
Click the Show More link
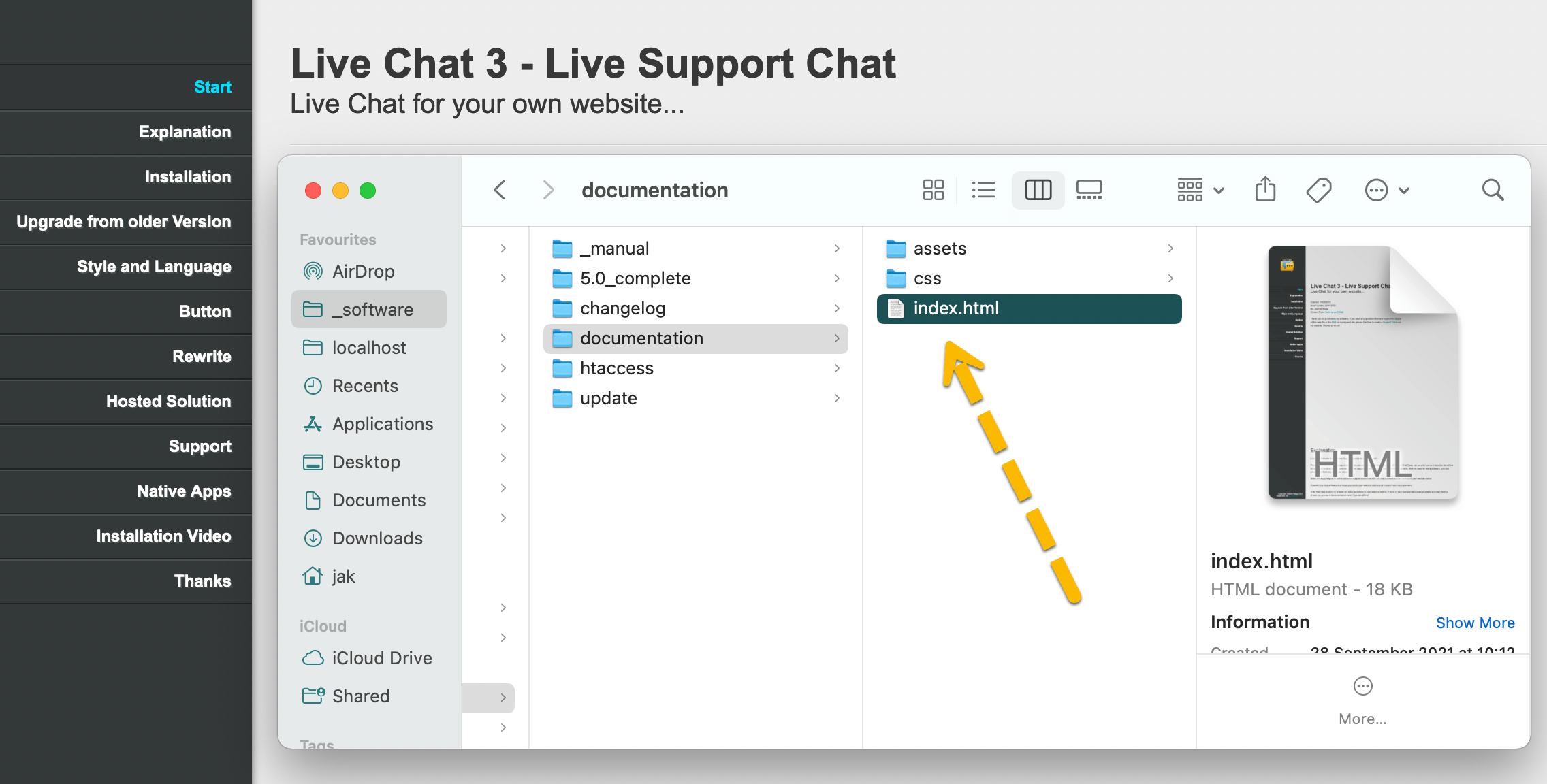click(1475, 623)
